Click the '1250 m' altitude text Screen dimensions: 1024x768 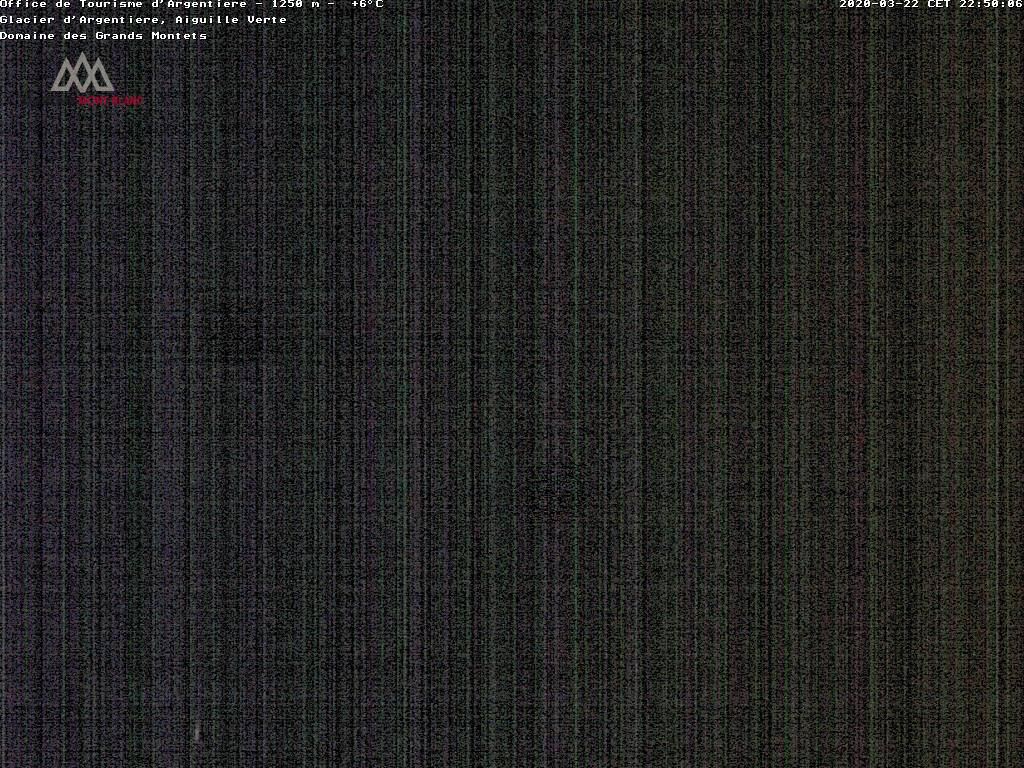coord(295,4)
